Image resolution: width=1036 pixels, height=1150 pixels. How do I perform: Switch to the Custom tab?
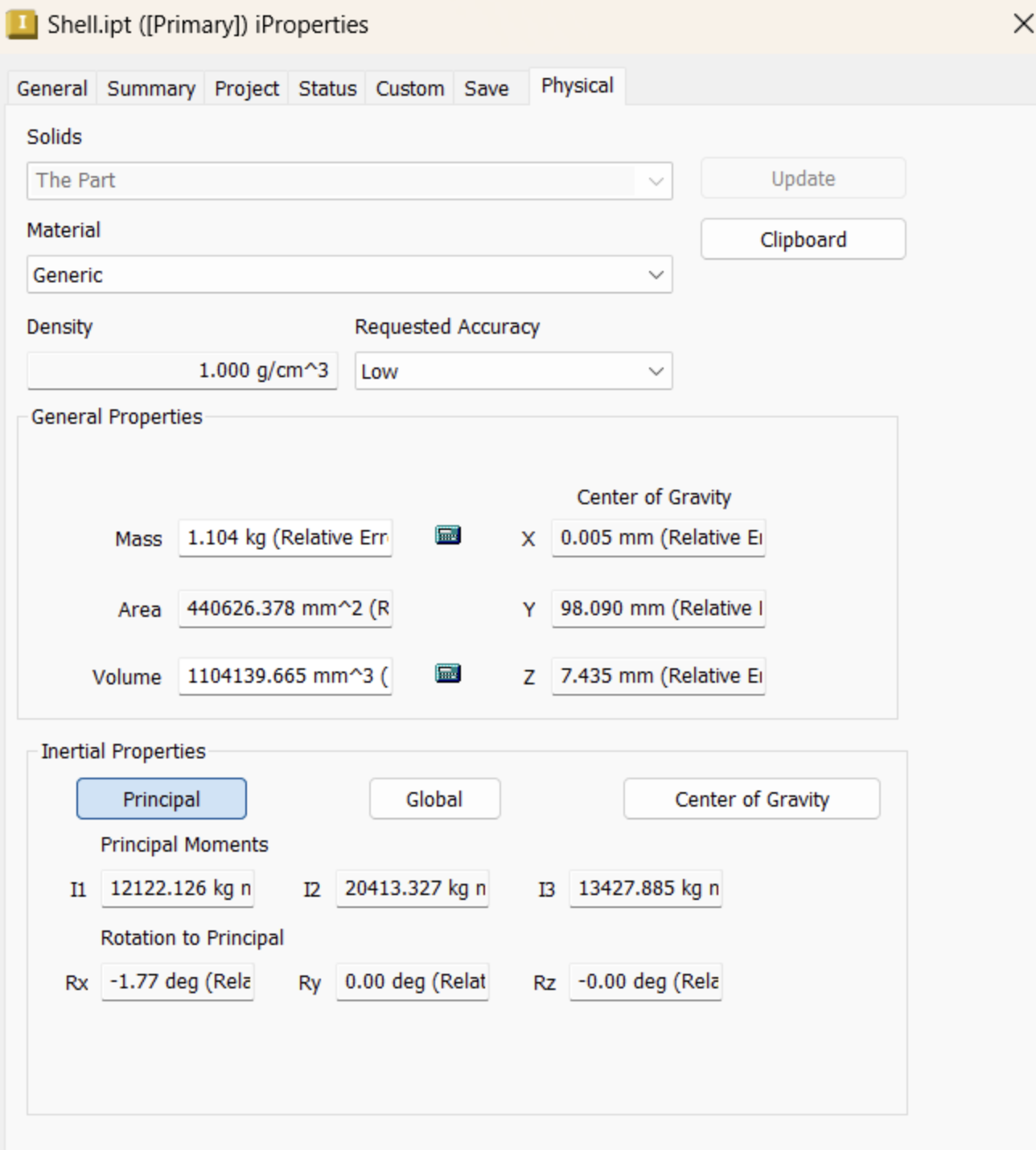409,88
